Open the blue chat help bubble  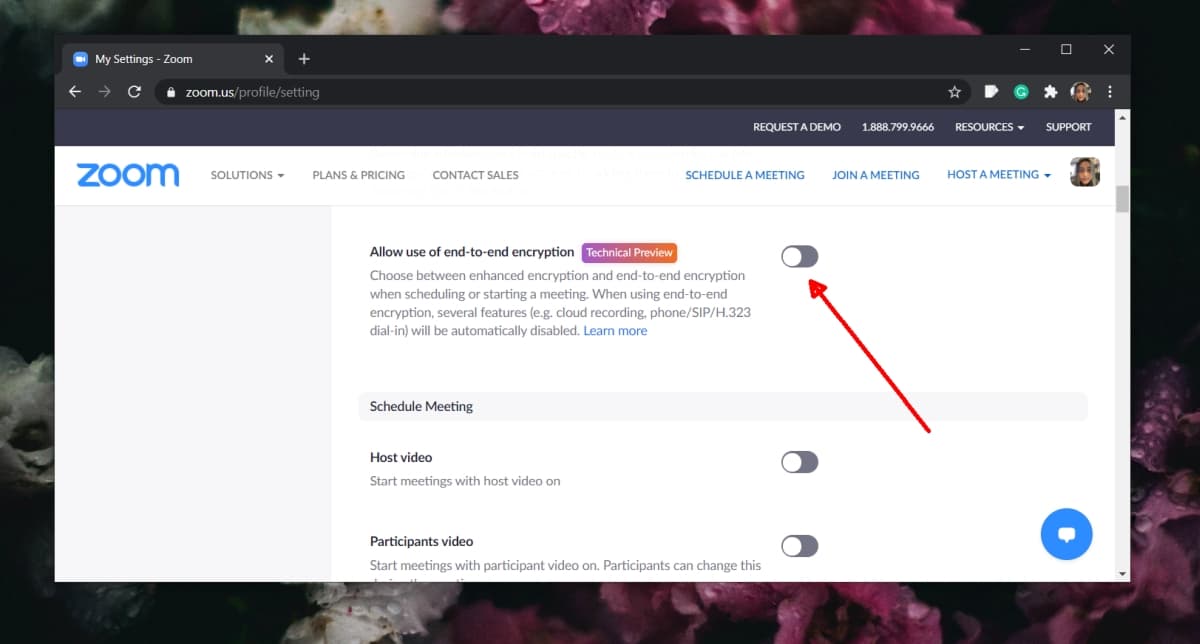[1066, 534]
